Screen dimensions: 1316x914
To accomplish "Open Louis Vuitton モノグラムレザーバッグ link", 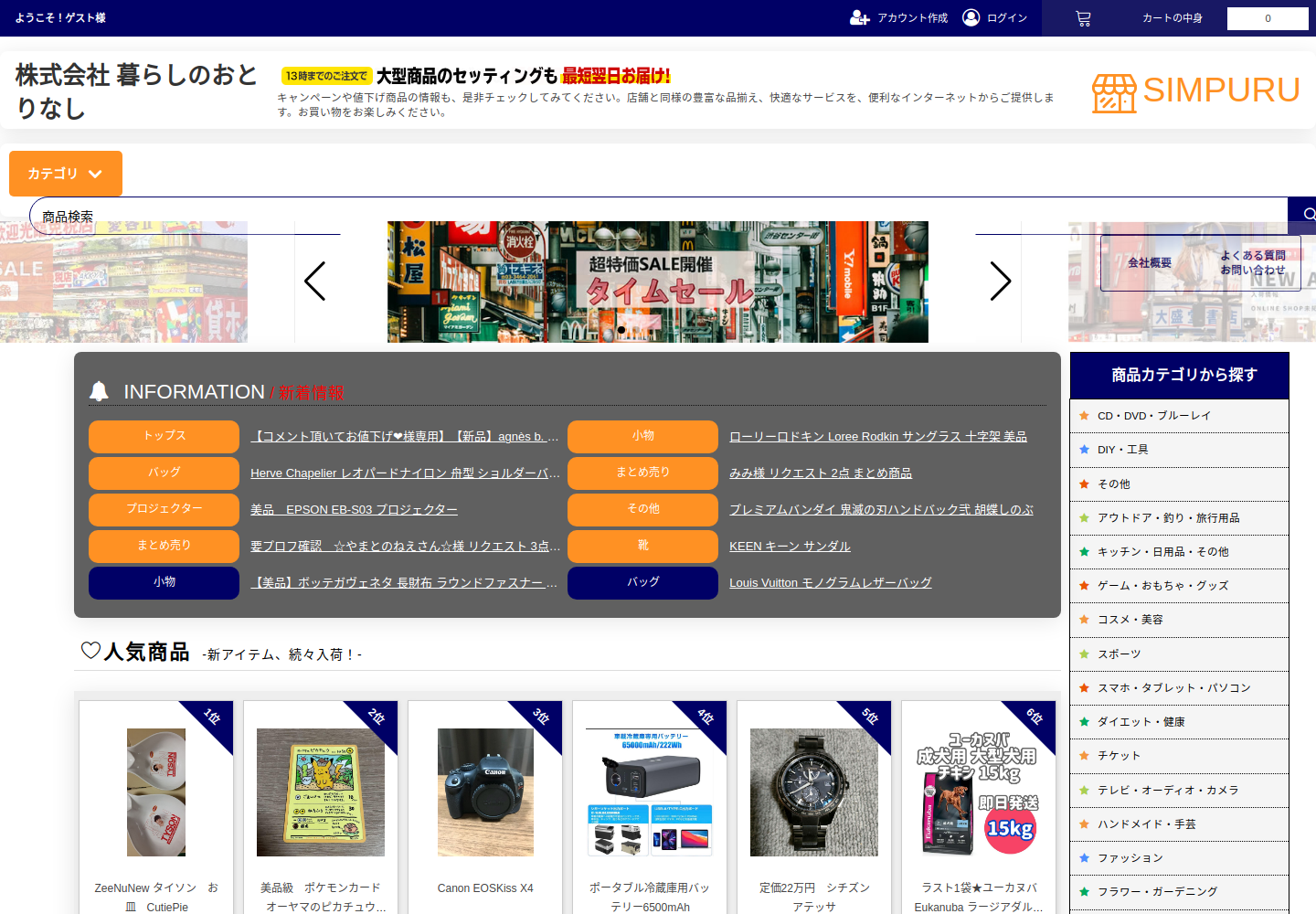I will click(x=831, y=583).
